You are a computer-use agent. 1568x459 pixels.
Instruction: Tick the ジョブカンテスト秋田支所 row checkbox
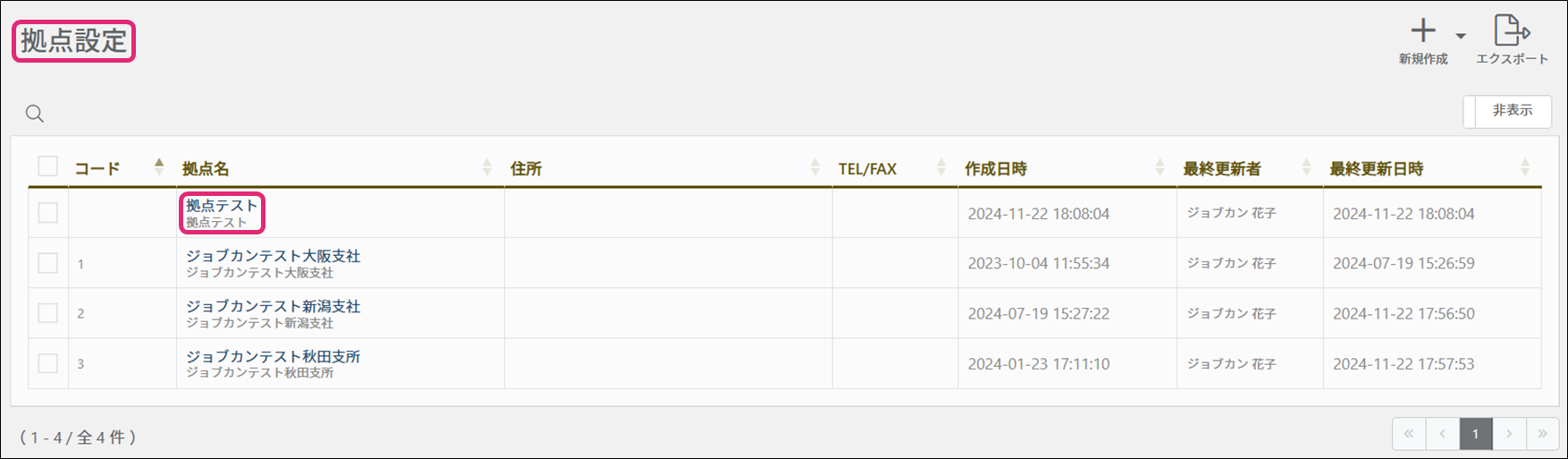[x=48, y=363]
